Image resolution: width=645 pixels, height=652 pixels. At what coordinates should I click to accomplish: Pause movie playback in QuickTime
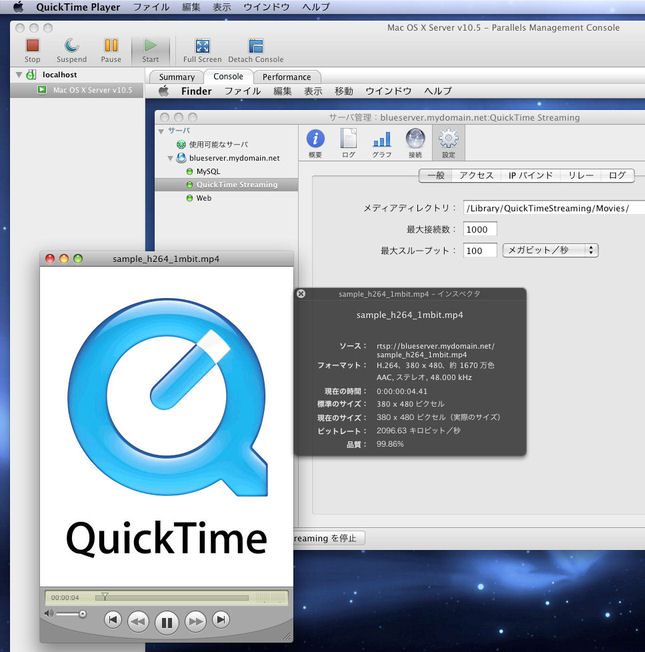167,622
